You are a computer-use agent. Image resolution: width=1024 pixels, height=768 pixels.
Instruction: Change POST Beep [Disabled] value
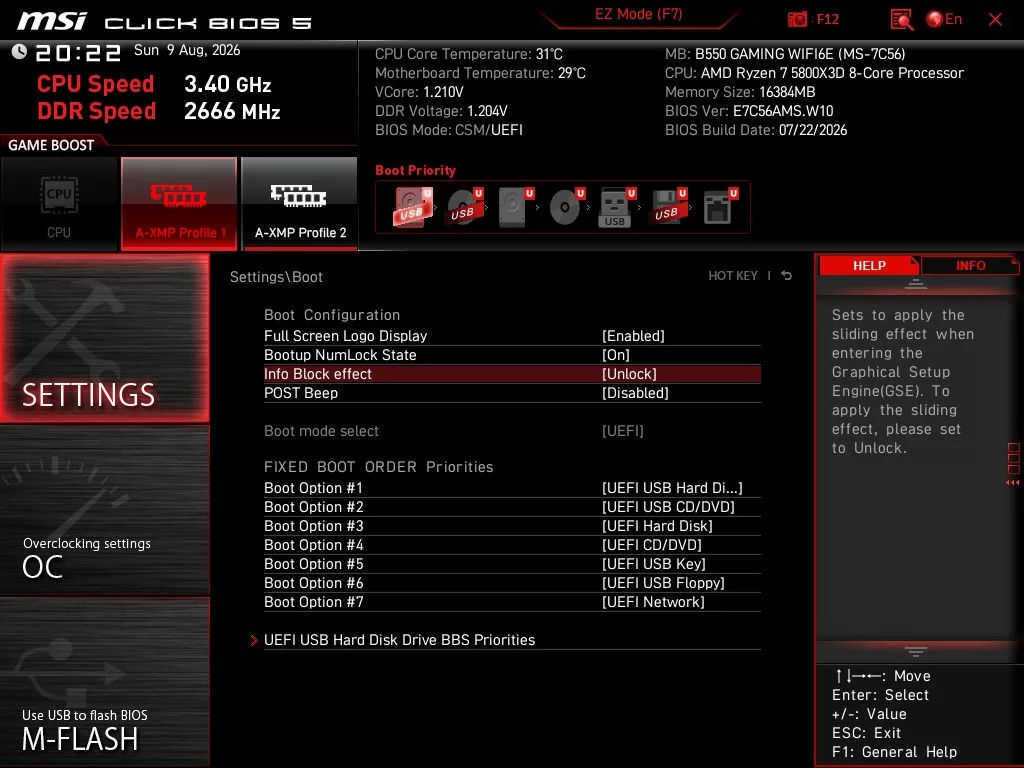tap(635, 392)
